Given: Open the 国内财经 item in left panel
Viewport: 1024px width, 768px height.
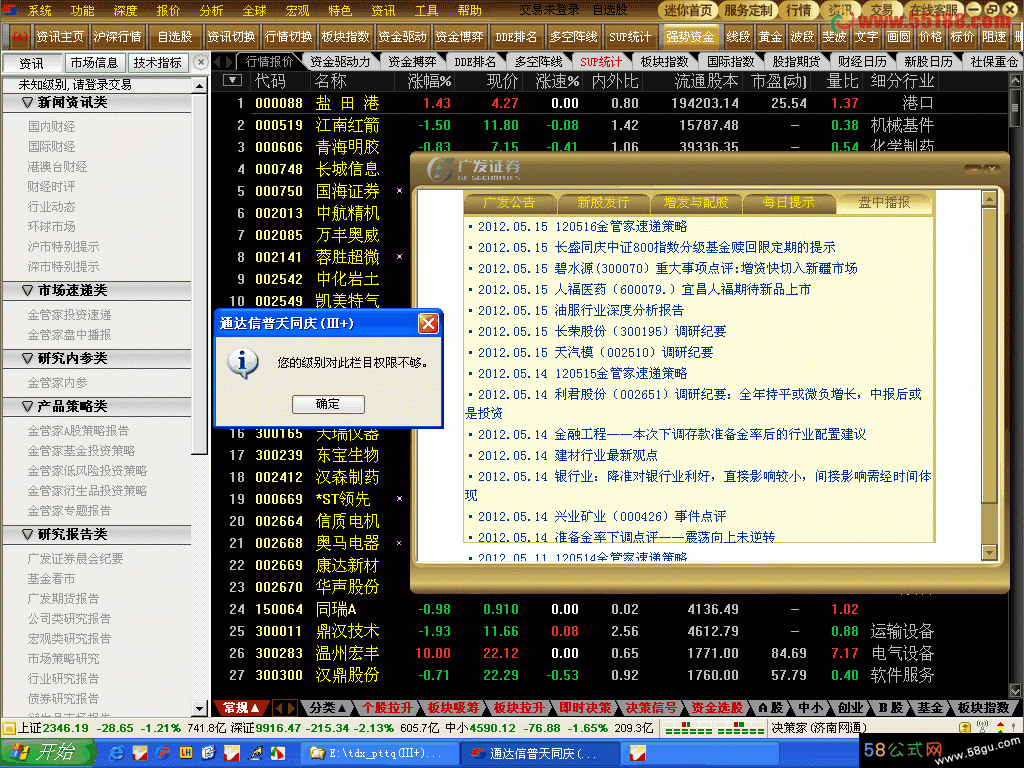Looking at the screenshot, I should pos(52,126).
